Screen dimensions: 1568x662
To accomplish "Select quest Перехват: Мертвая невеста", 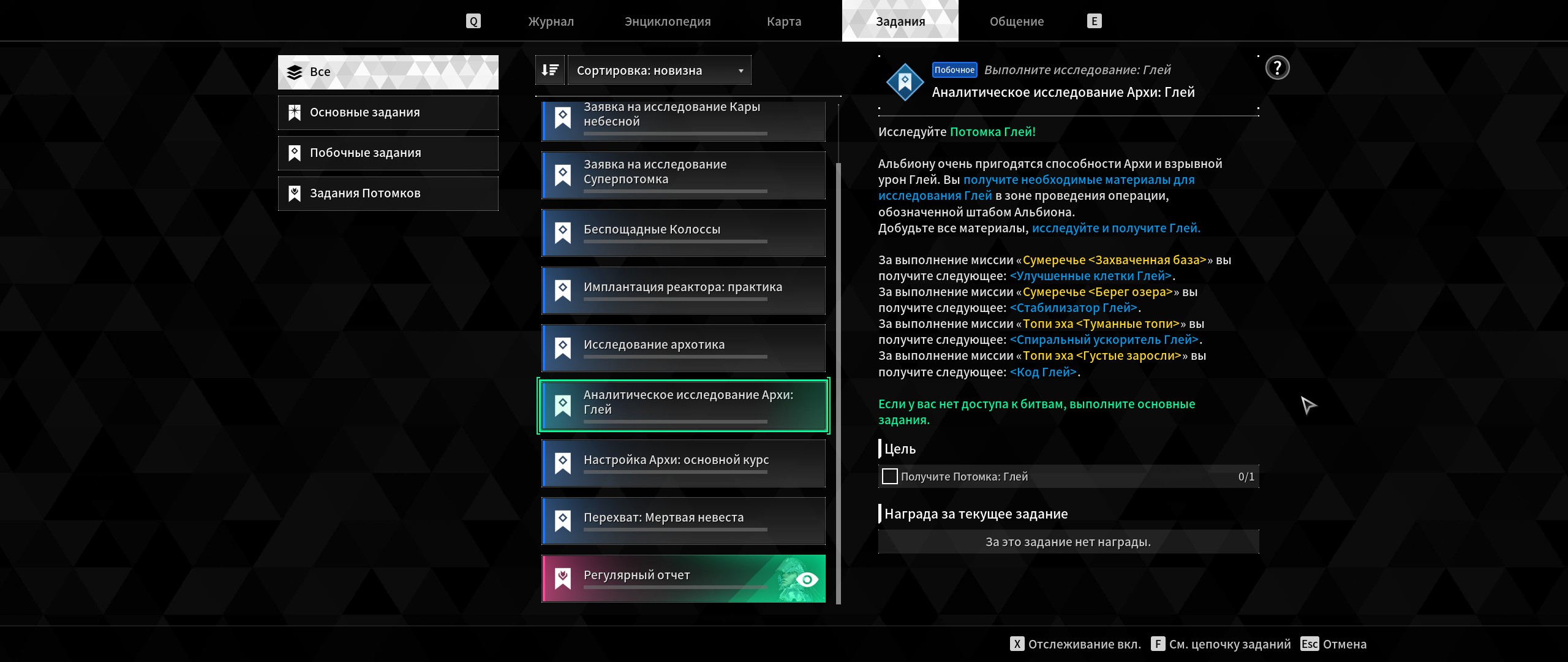I will (684, 521).
